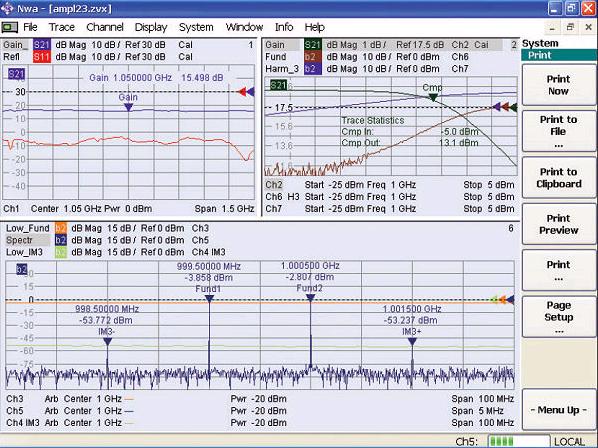The image size is (598, 448).
Task: Open the System menu
Action: tap(196, 27)
